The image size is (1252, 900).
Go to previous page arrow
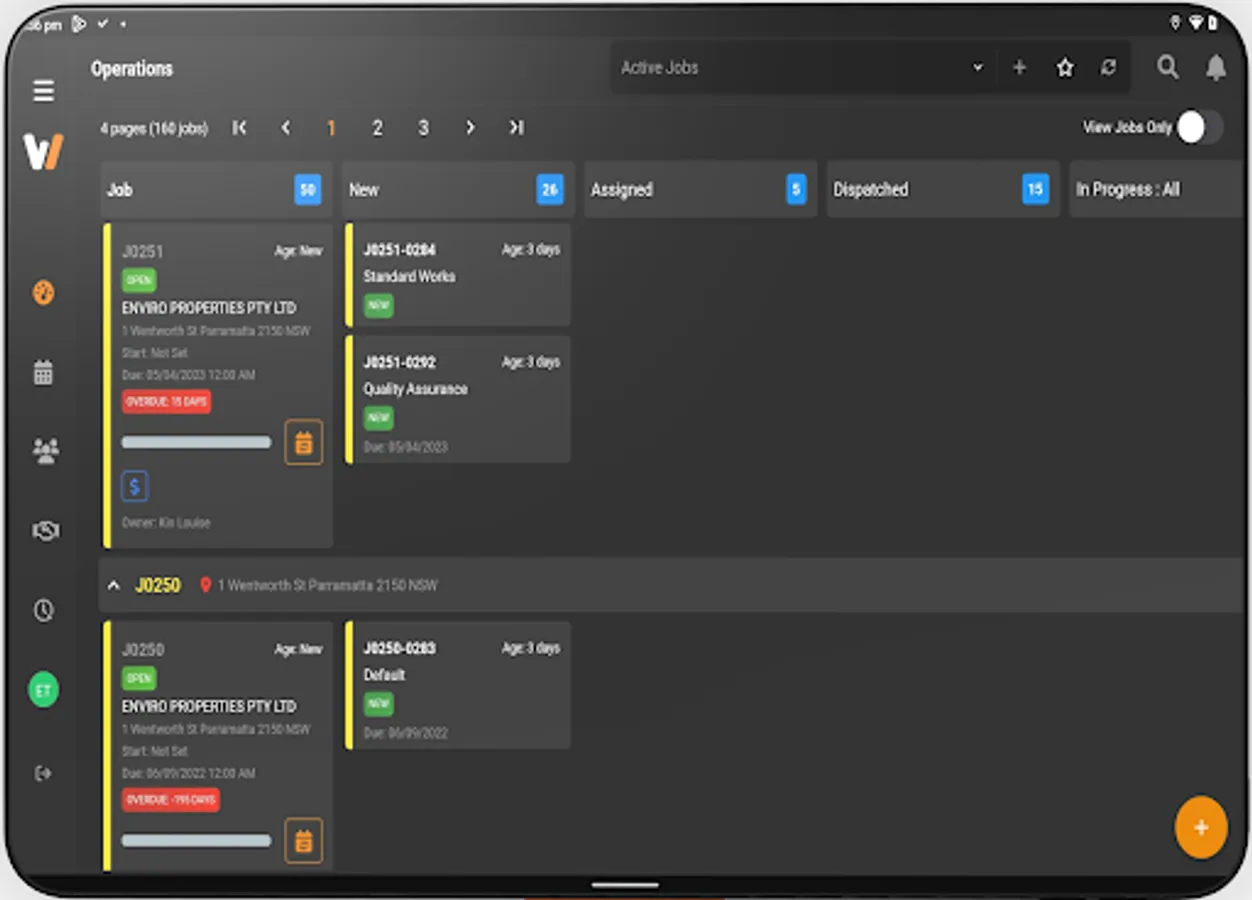286,127
